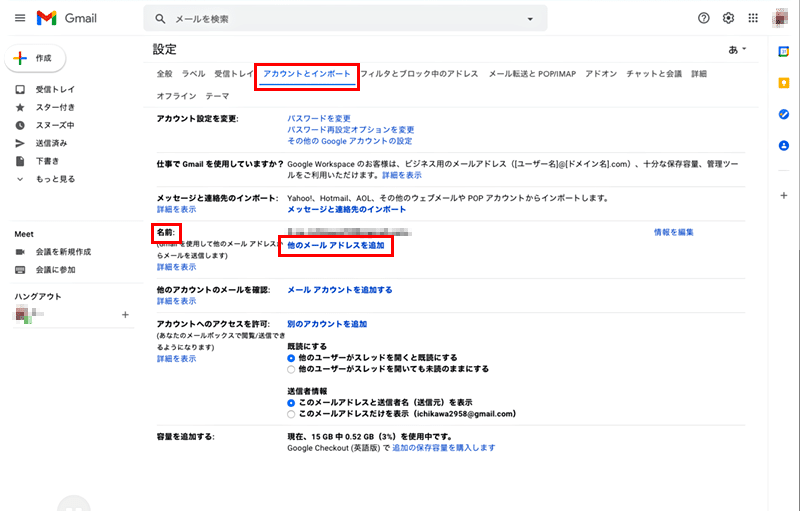The image size is (800, 511).
Task: Open the Google apps grid icon
Action: pos(753,18)
